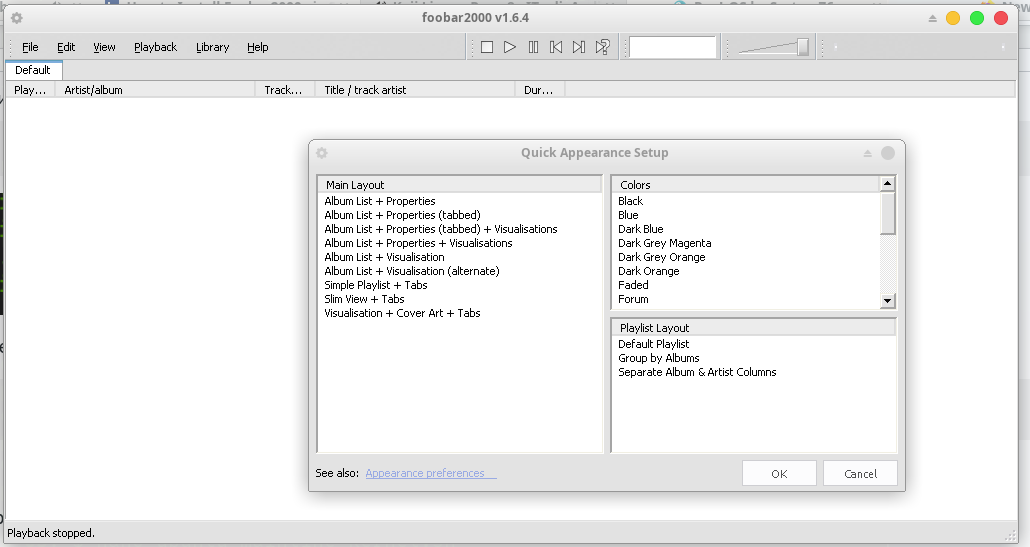Skip to the next track
Viewport: 1030px width, 547px height.
point(579,47)
